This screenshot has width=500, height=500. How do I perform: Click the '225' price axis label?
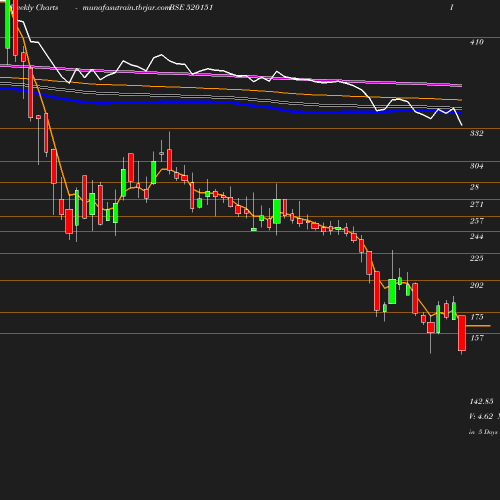click(477, 258)
